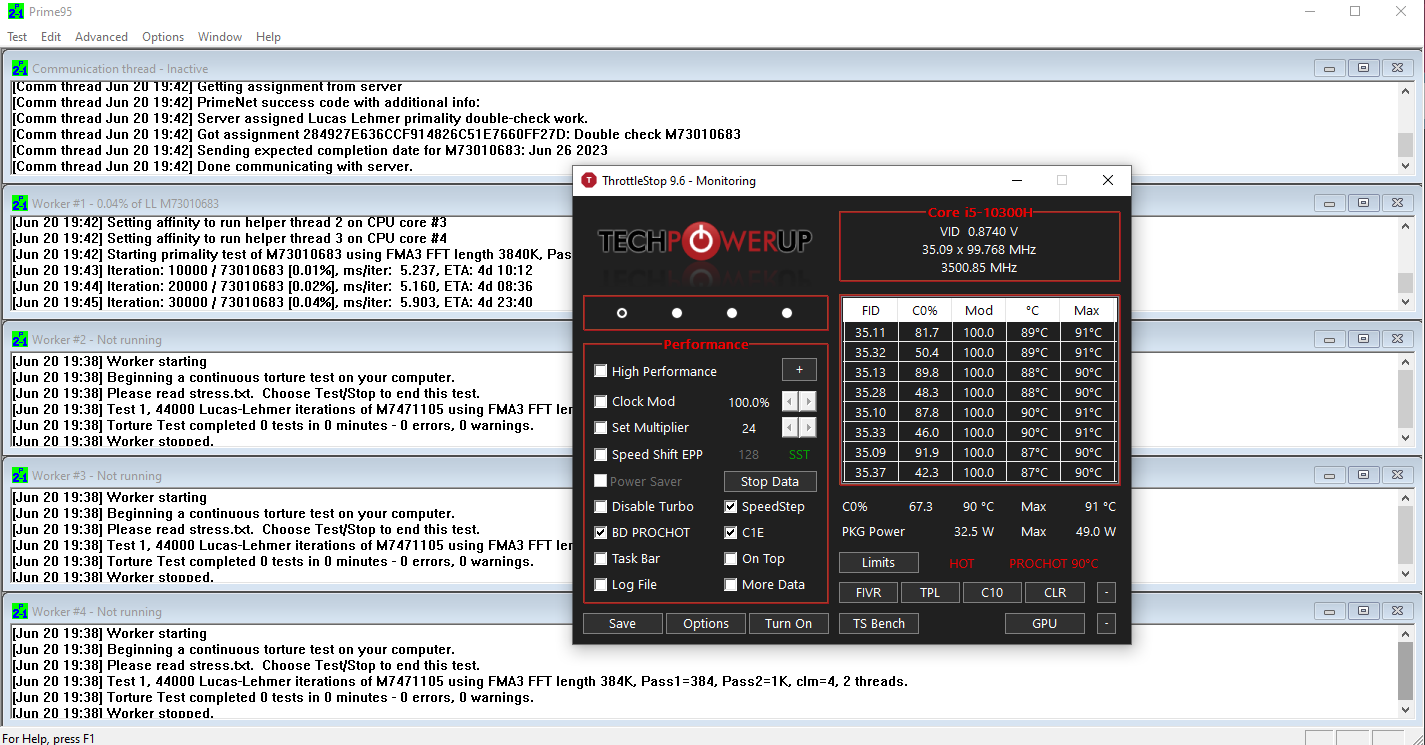1425x745 pixels.
Task: Open the Edit menu in Prime95
Action: [51, 37]
